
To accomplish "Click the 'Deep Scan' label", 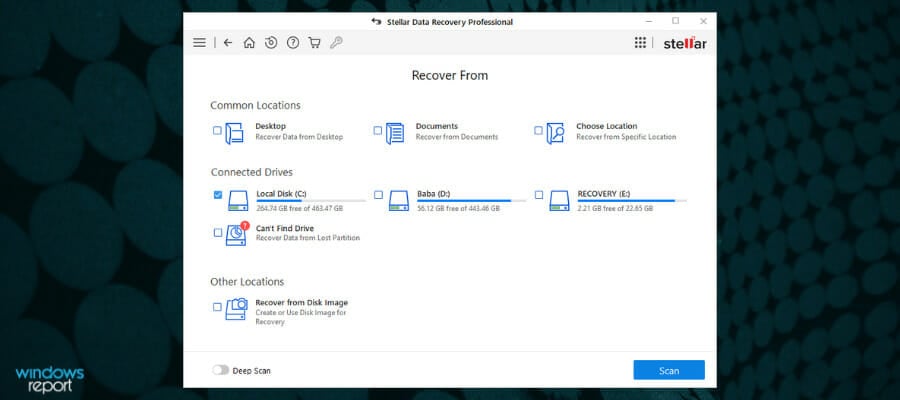I will [251, 371].
